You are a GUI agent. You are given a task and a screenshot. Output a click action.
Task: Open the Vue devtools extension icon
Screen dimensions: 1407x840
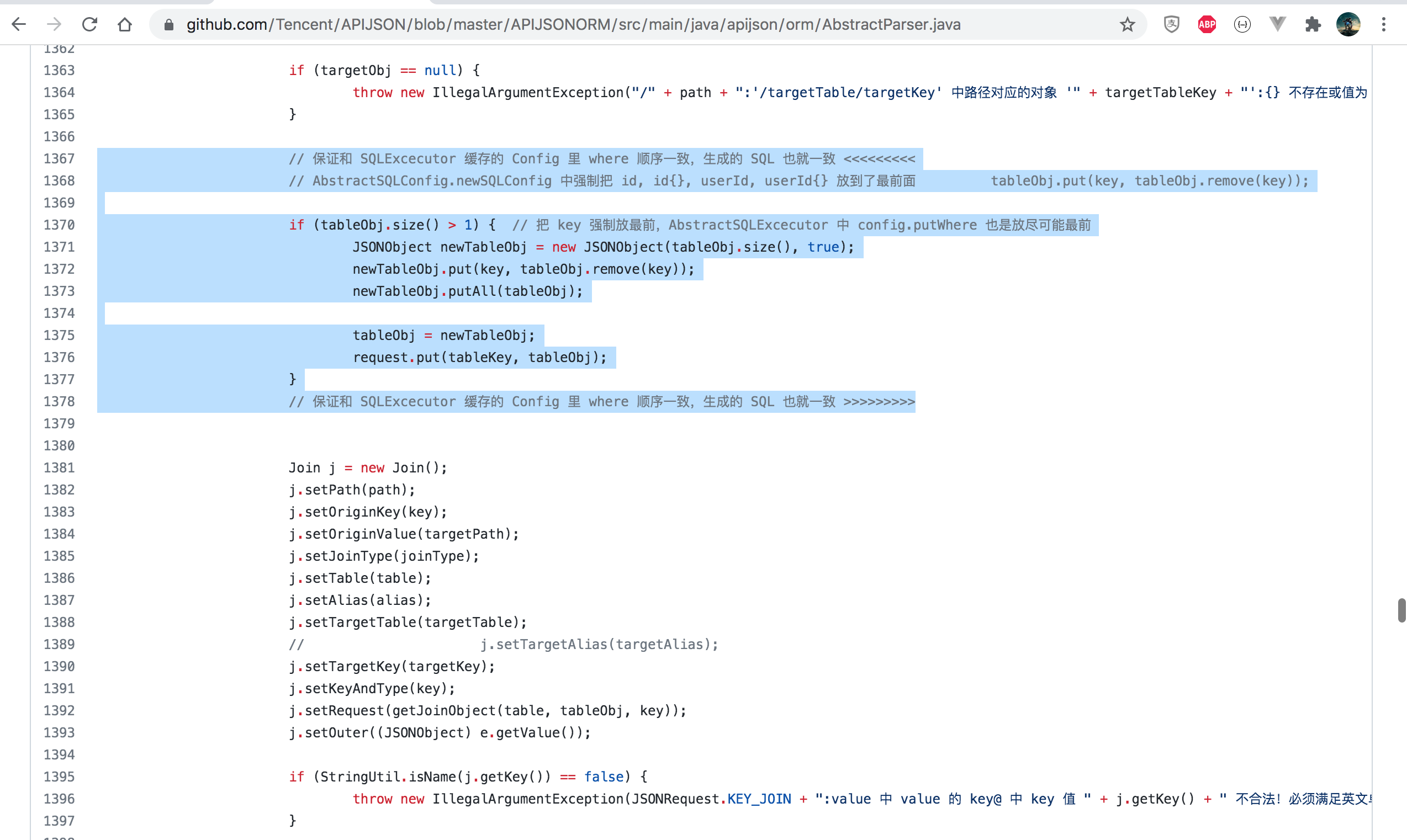coord(1277,24)
